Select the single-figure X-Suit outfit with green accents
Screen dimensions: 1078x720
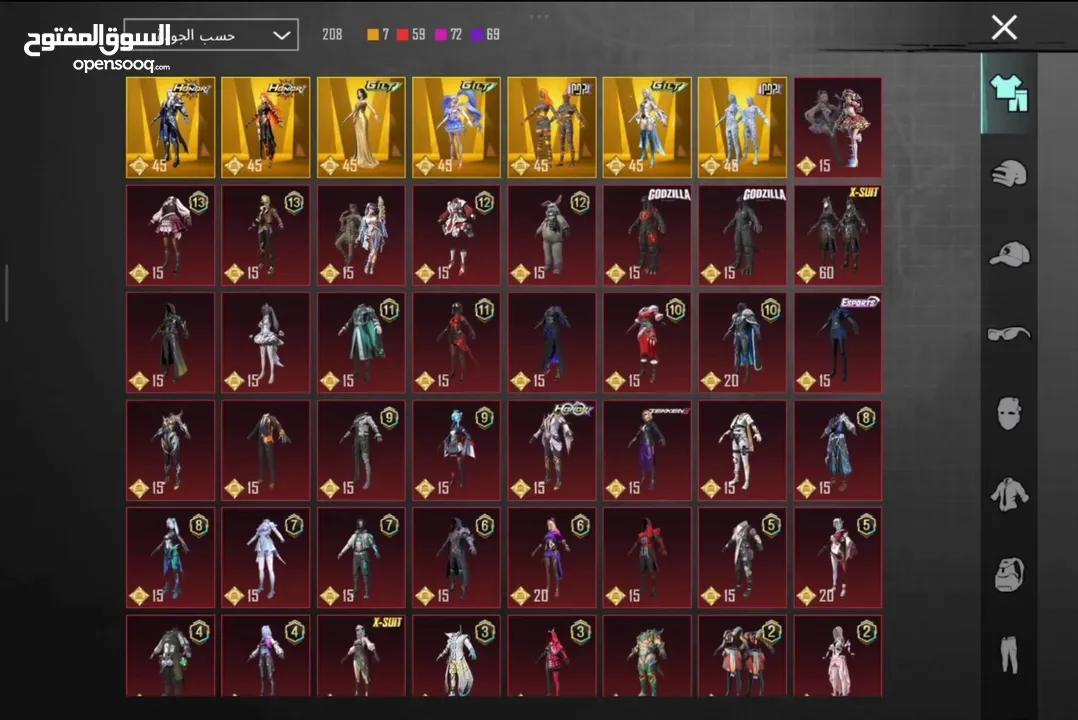tap(361, 656)
